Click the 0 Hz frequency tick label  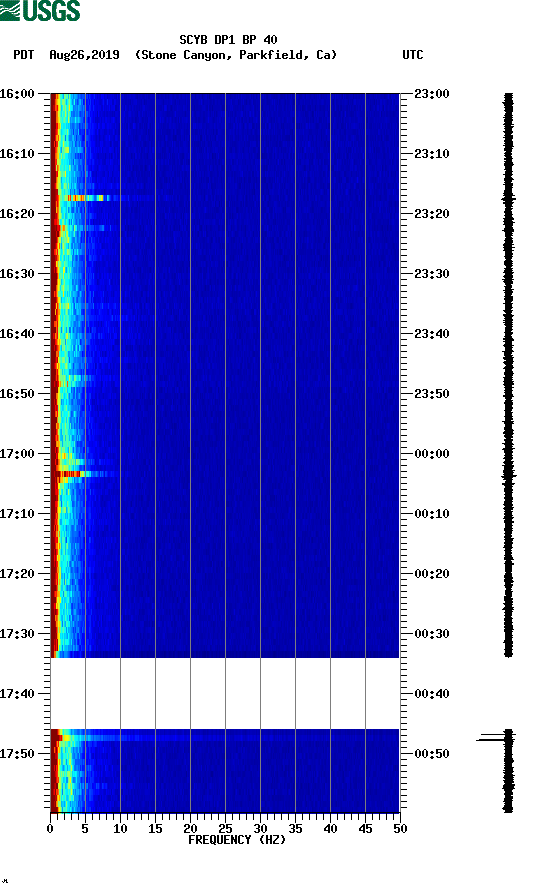50,829
